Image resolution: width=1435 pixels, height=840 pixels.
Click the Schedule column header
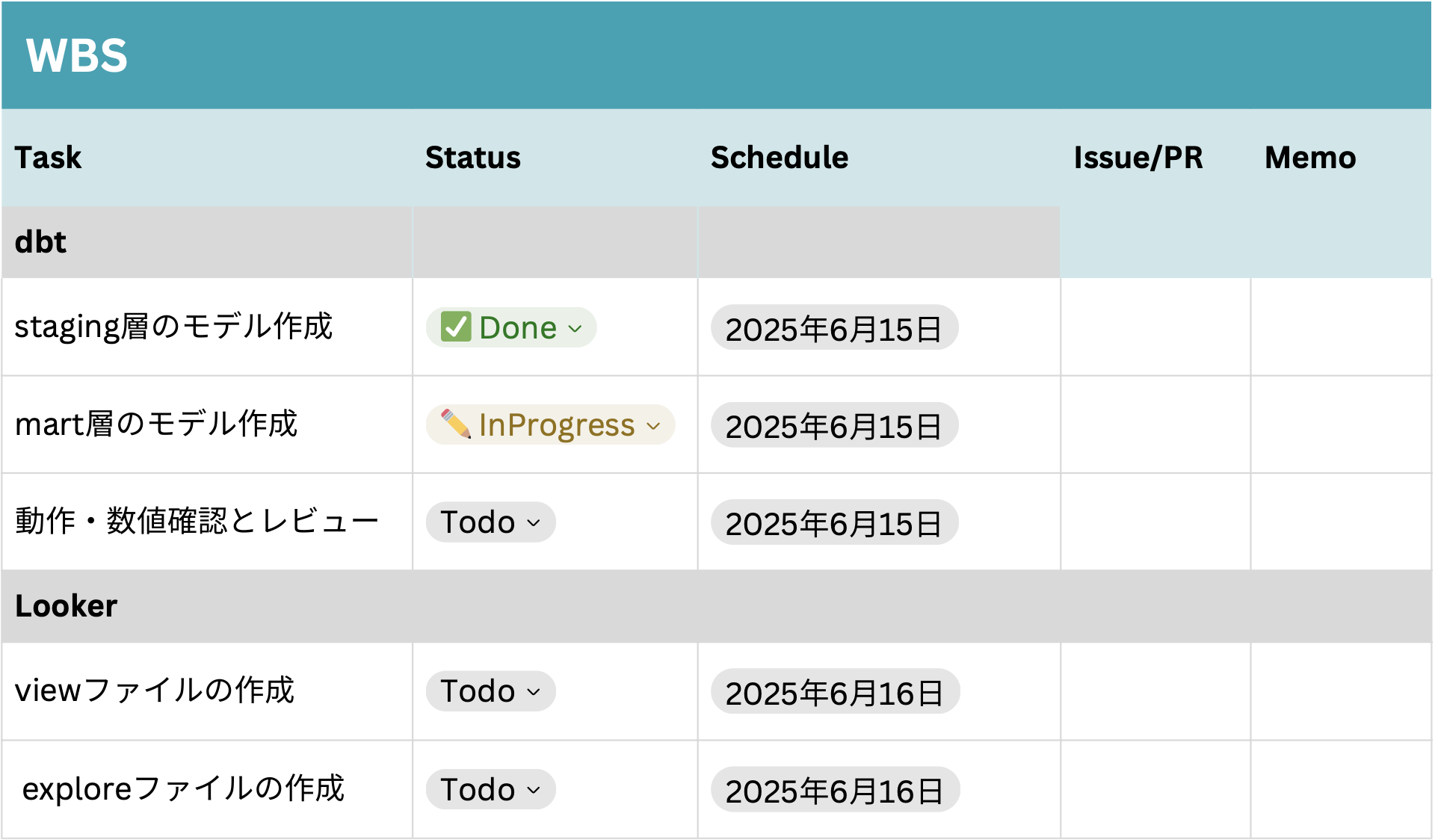point(780,158)
